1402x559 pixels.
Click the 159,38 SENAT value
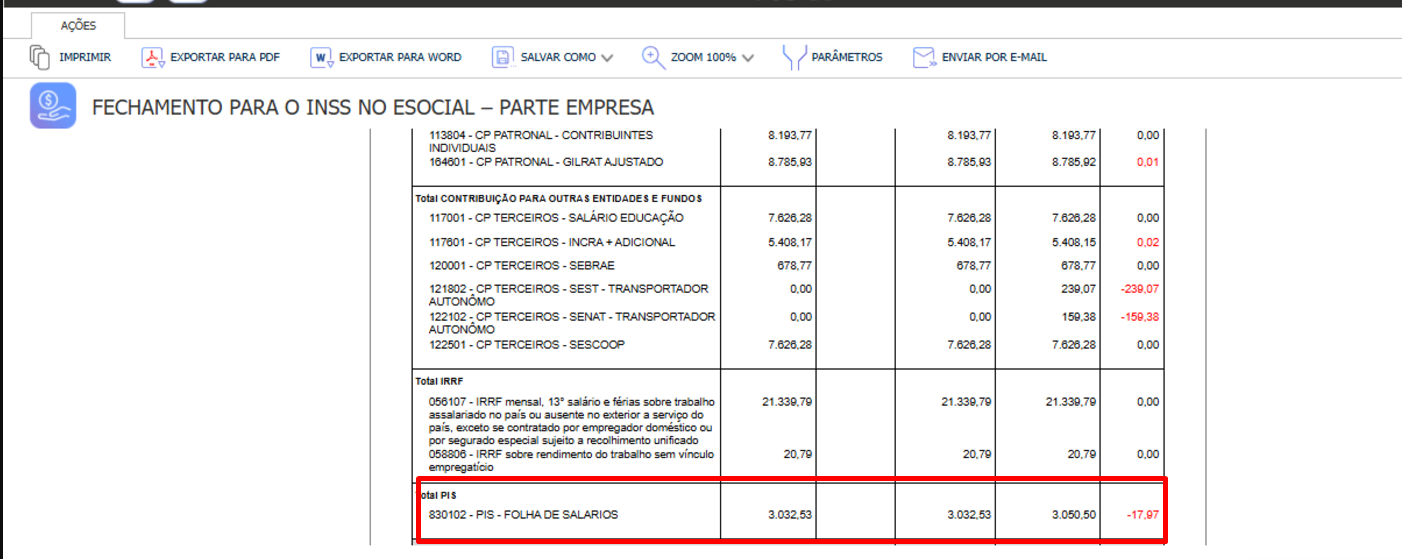click(1079, 317)
